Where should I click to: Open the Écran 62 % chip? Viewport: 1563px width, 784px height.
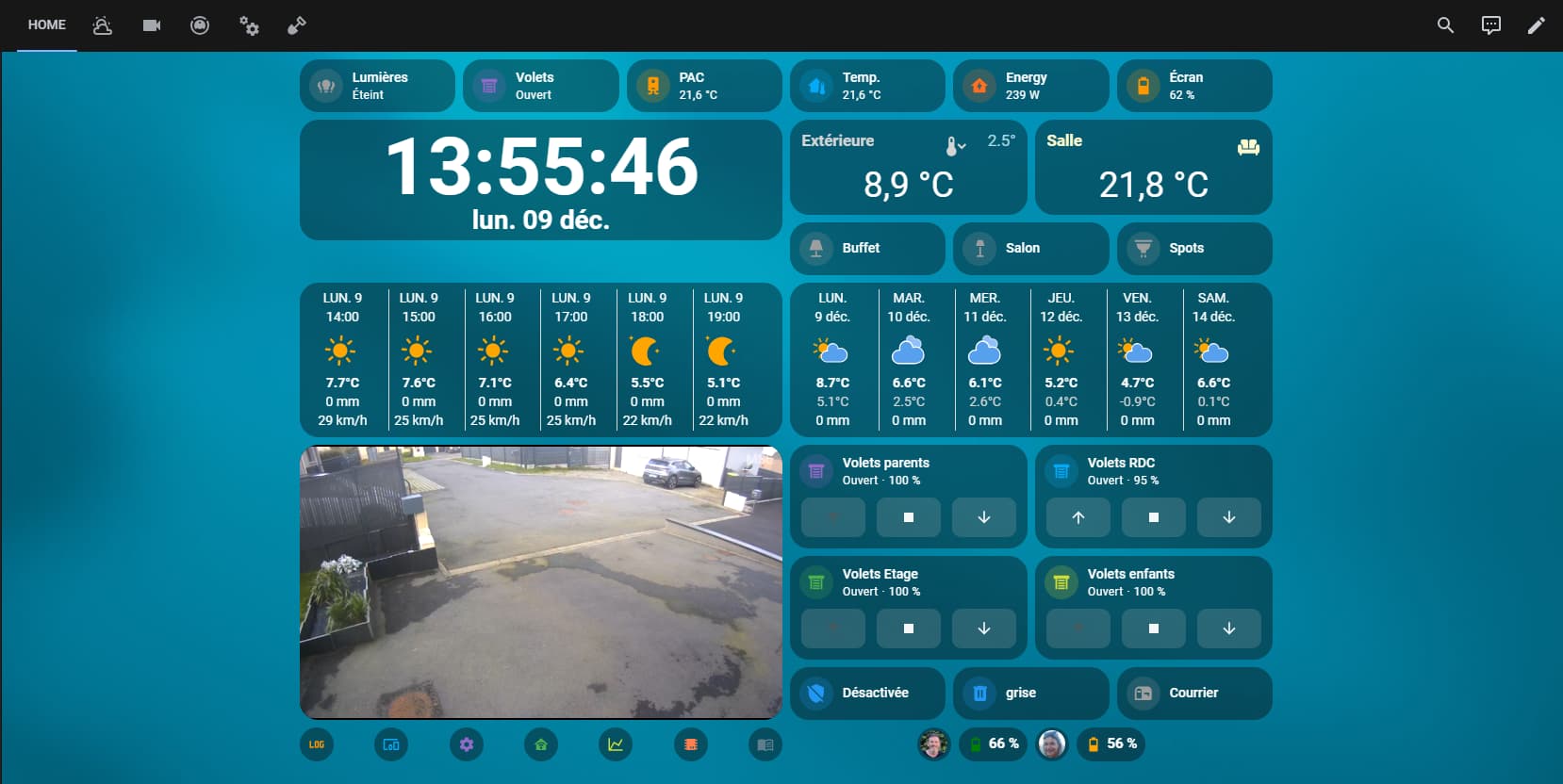pos(1194,86)
